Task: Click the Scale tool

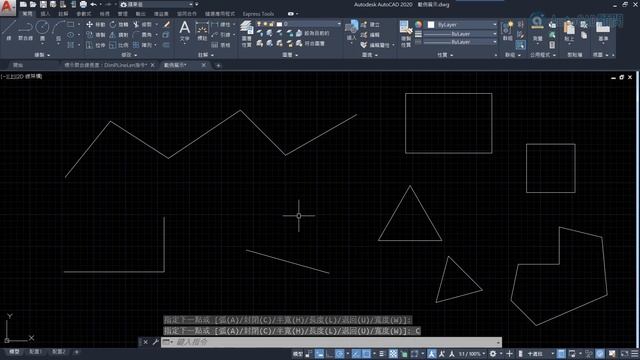Action: [x=119, y=45]
